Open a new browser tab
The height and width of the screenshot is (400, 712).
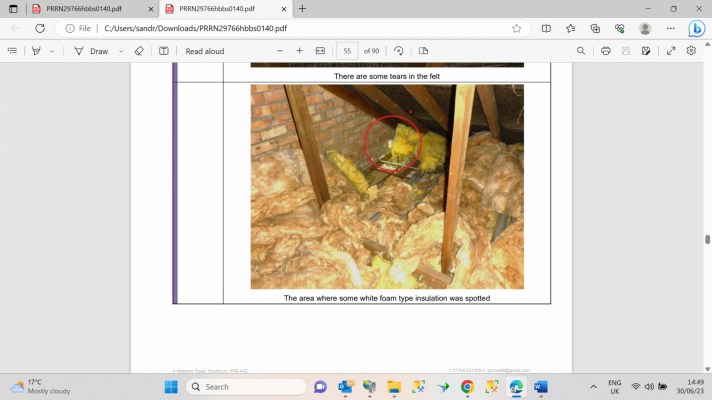(x=302, y=8)
